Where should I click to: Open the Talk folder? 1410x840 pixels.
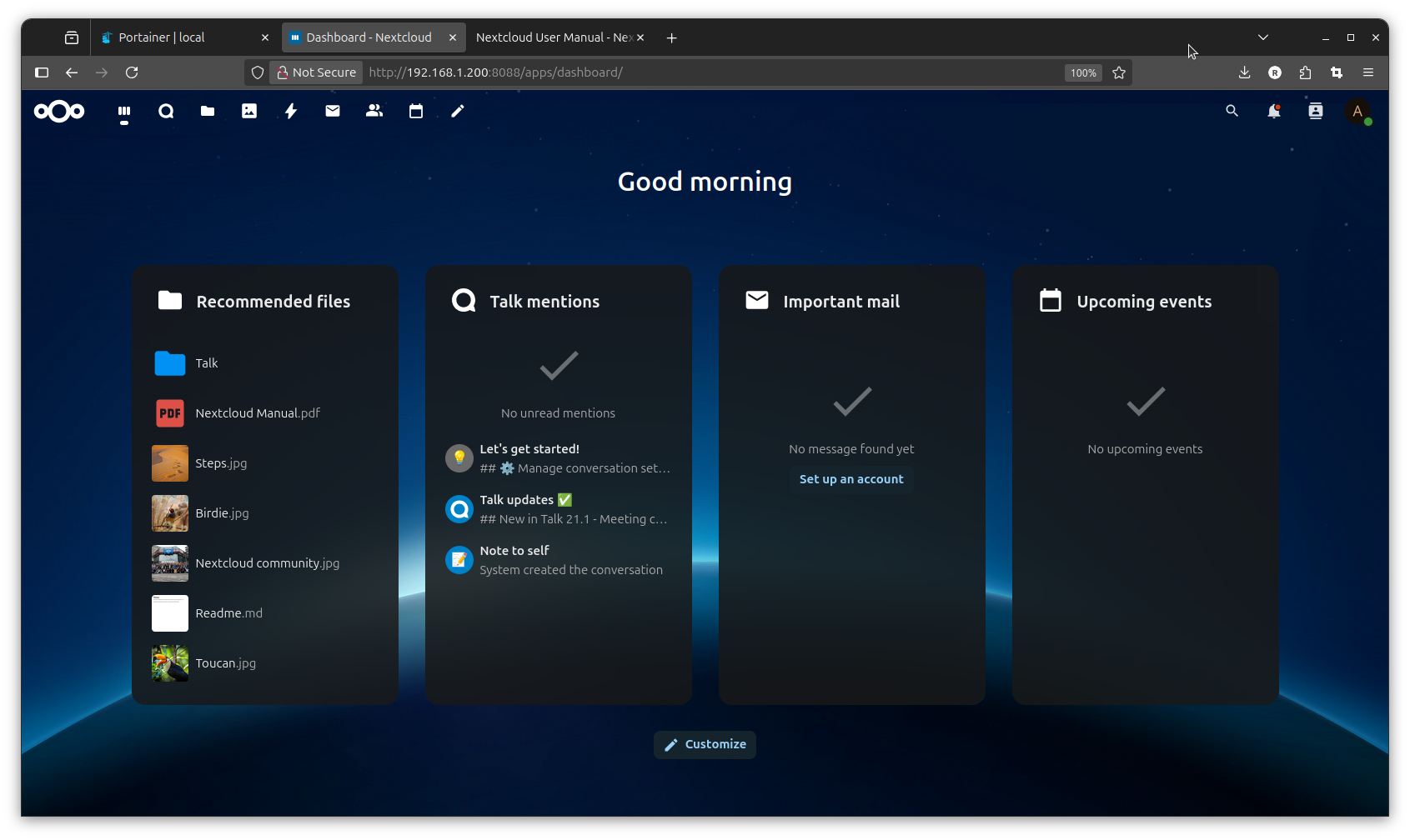264,363
